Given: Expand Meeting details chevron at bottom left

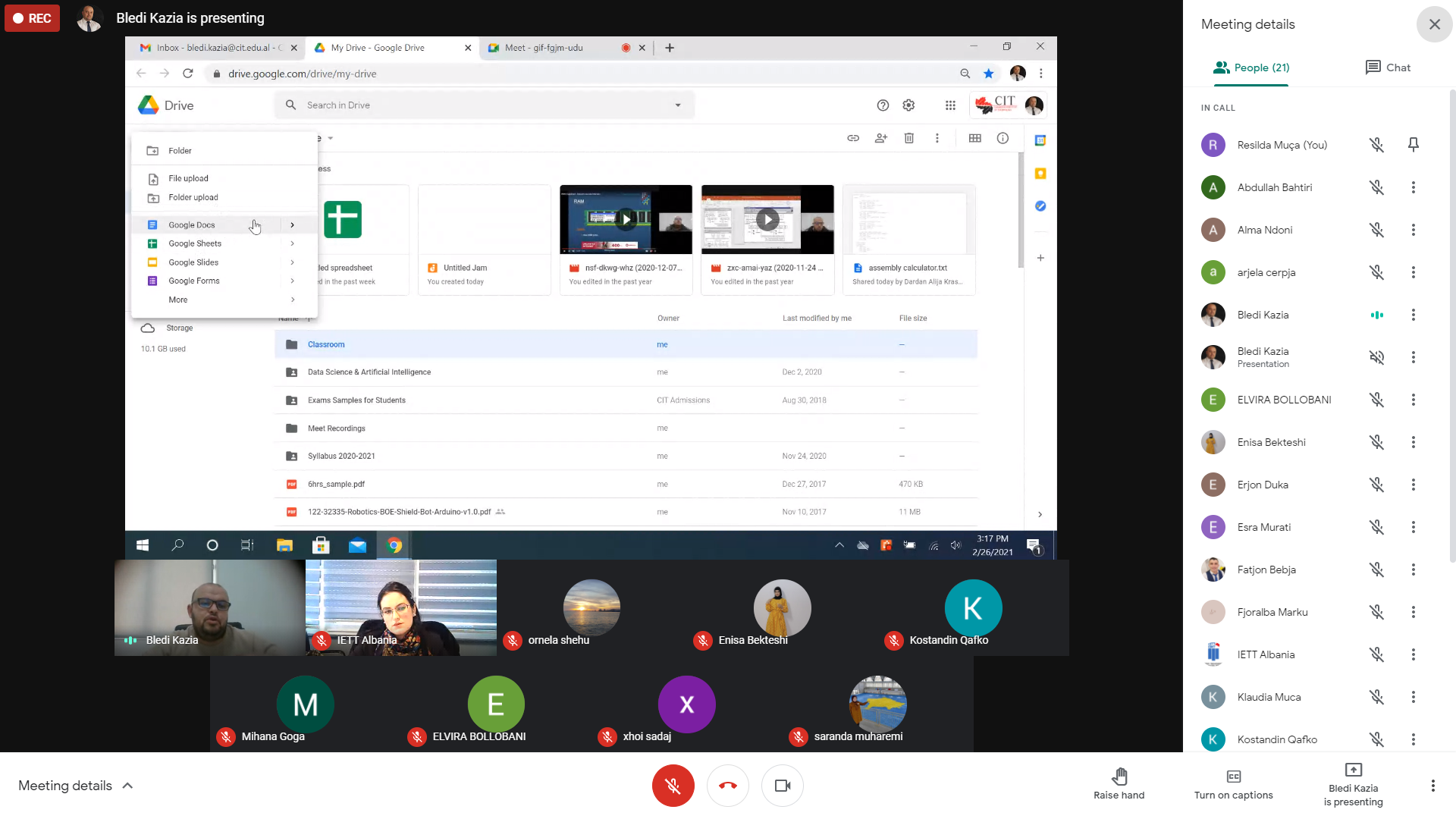Looking at the screenshot, I should click(127, 786).
